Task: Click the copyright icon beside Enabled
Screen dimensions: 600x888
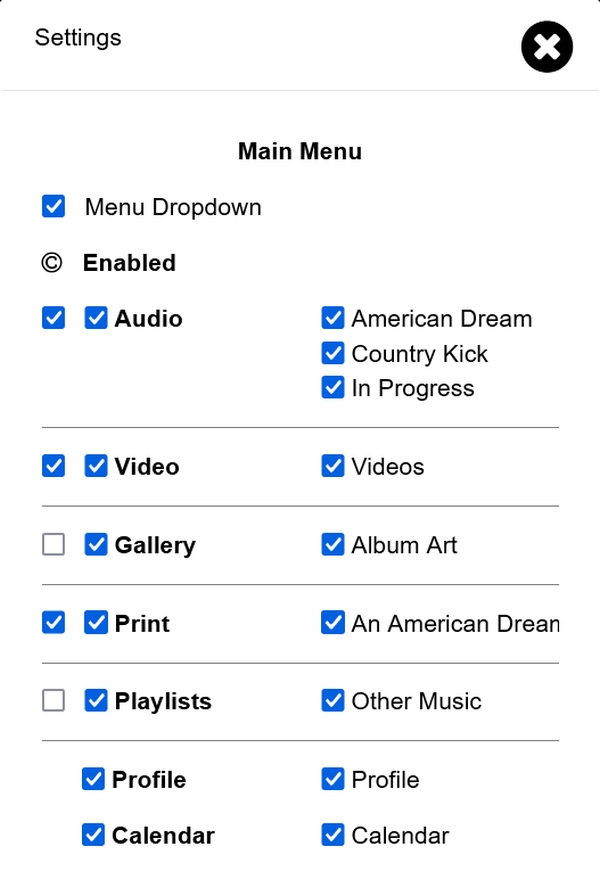Action: pyautogui.click(x=51, y=263)
